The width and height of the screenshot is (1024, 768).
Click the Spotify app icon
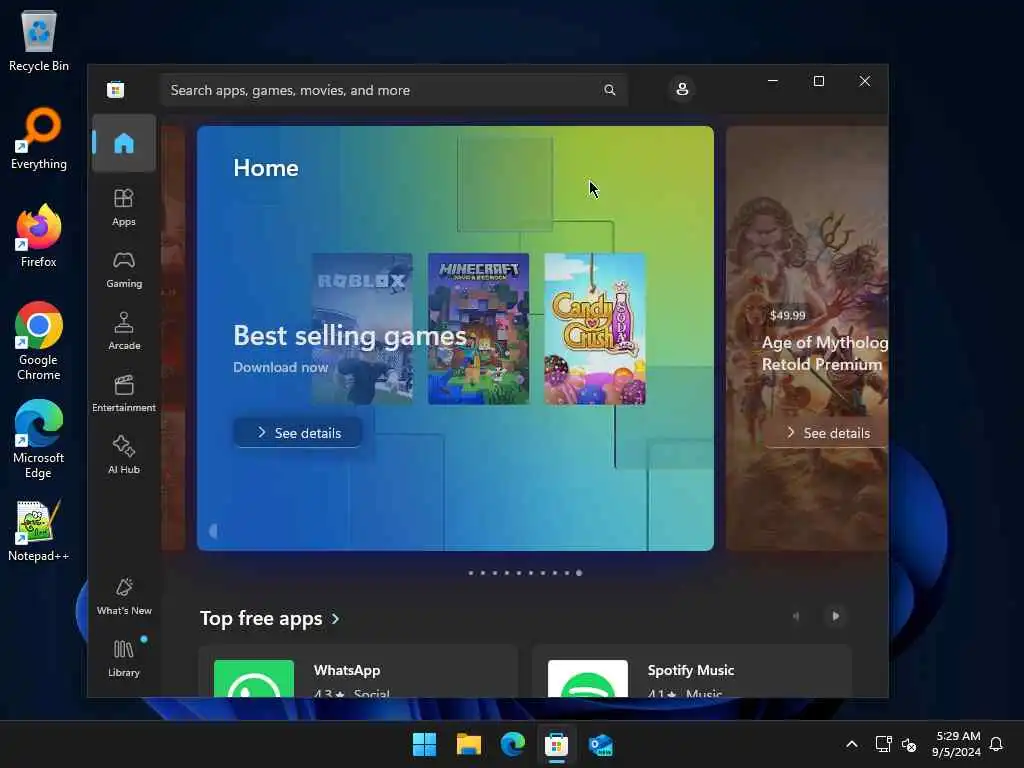coord(588,679)
